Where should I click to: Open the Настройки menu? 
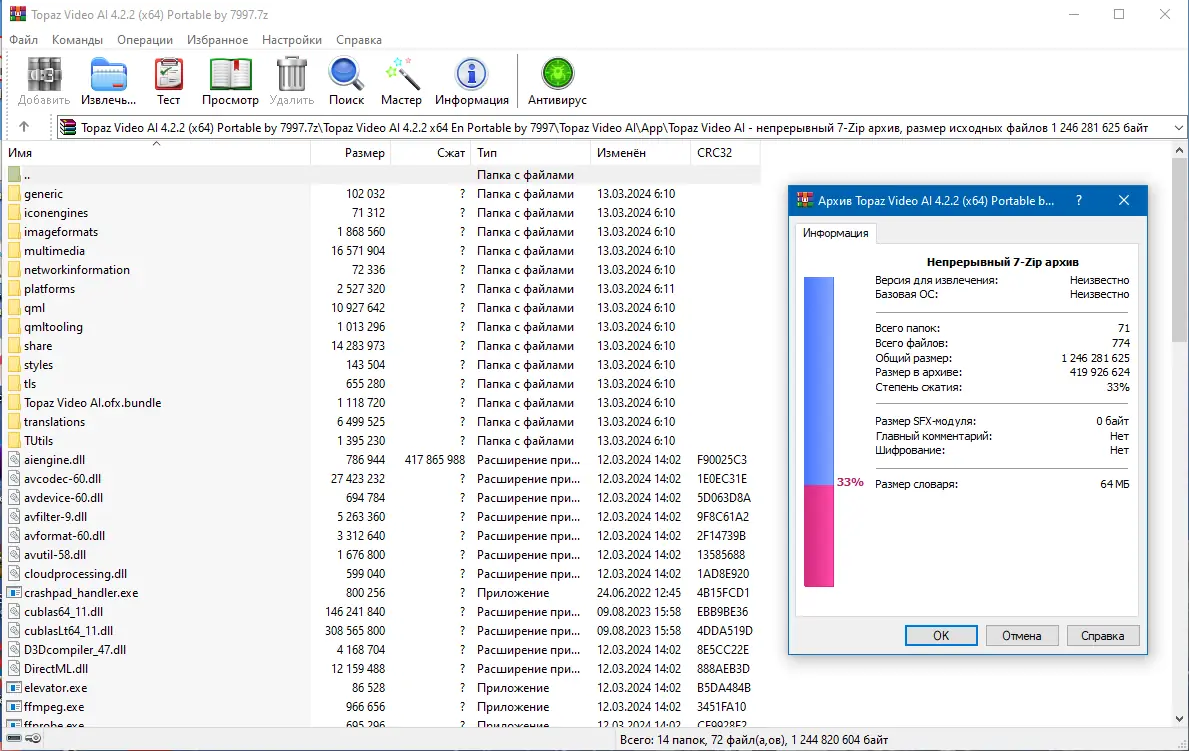291,39
